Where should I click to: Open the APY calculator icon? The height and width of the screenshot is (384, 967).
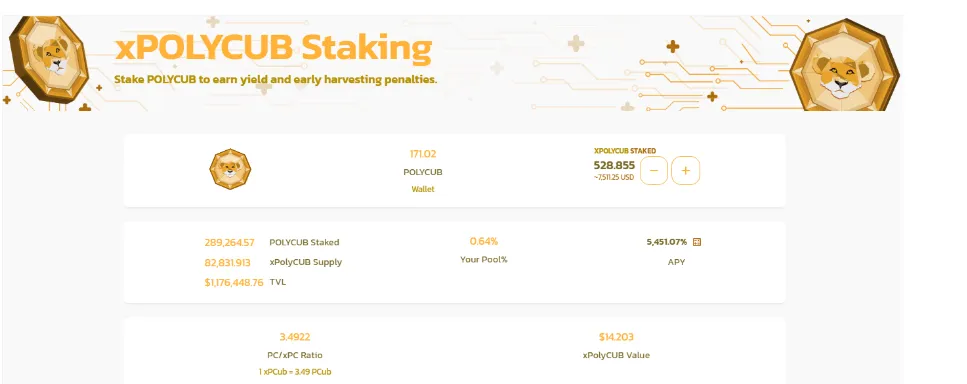[x=697, y=242]
